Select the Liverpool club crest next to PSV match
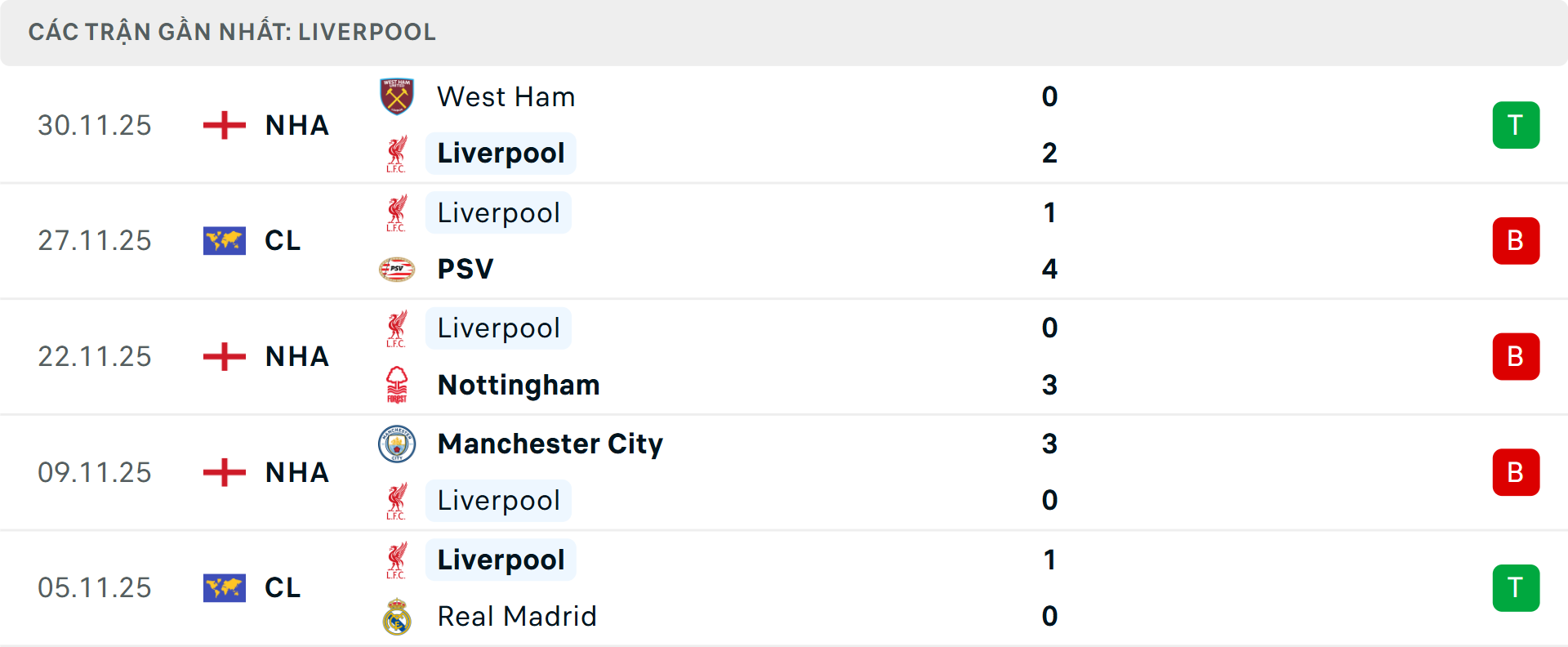Image resolution: width=1568 pixels, height=647 pixels. click(398, 212)
